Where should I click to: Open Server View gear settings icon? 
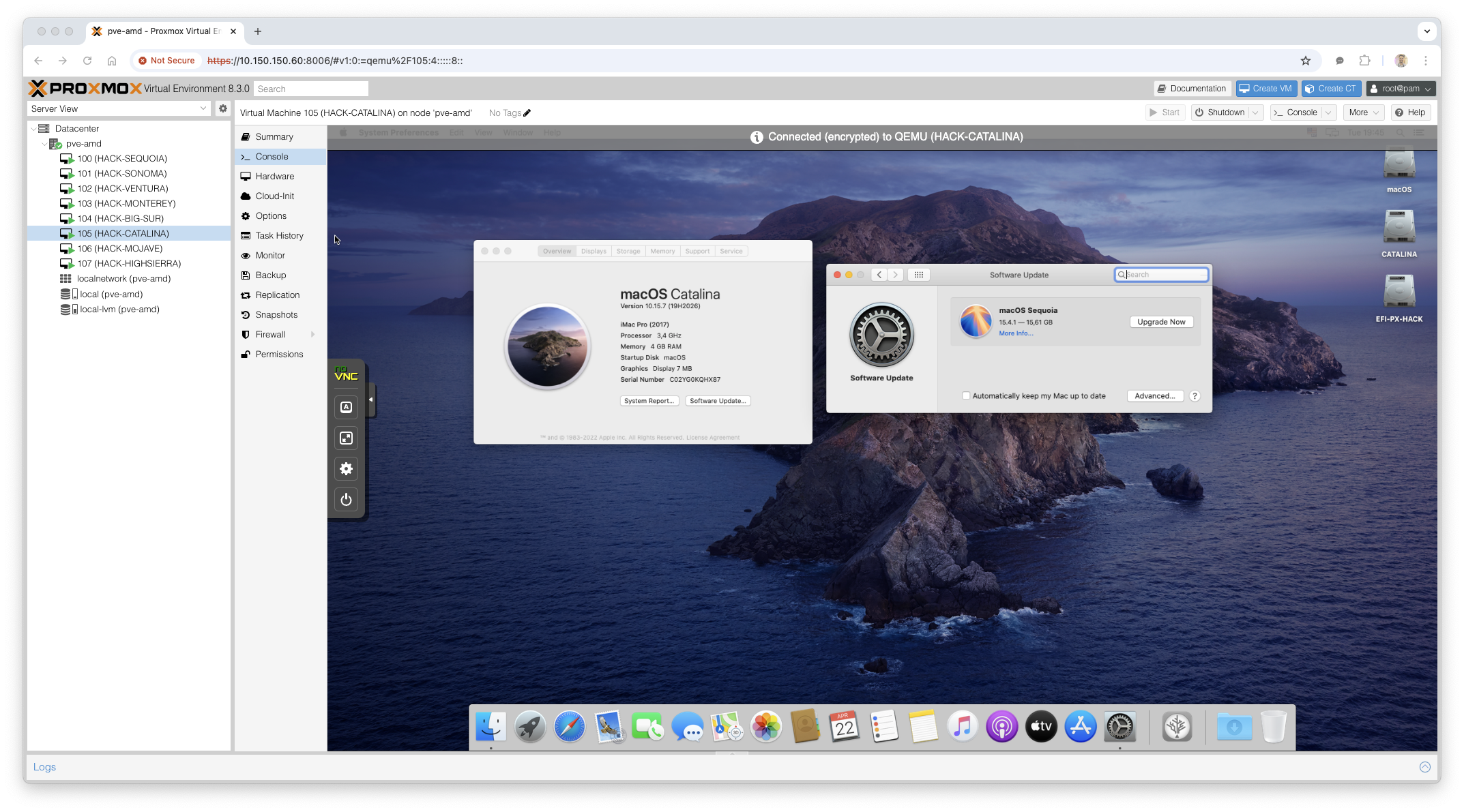(222, 108)
